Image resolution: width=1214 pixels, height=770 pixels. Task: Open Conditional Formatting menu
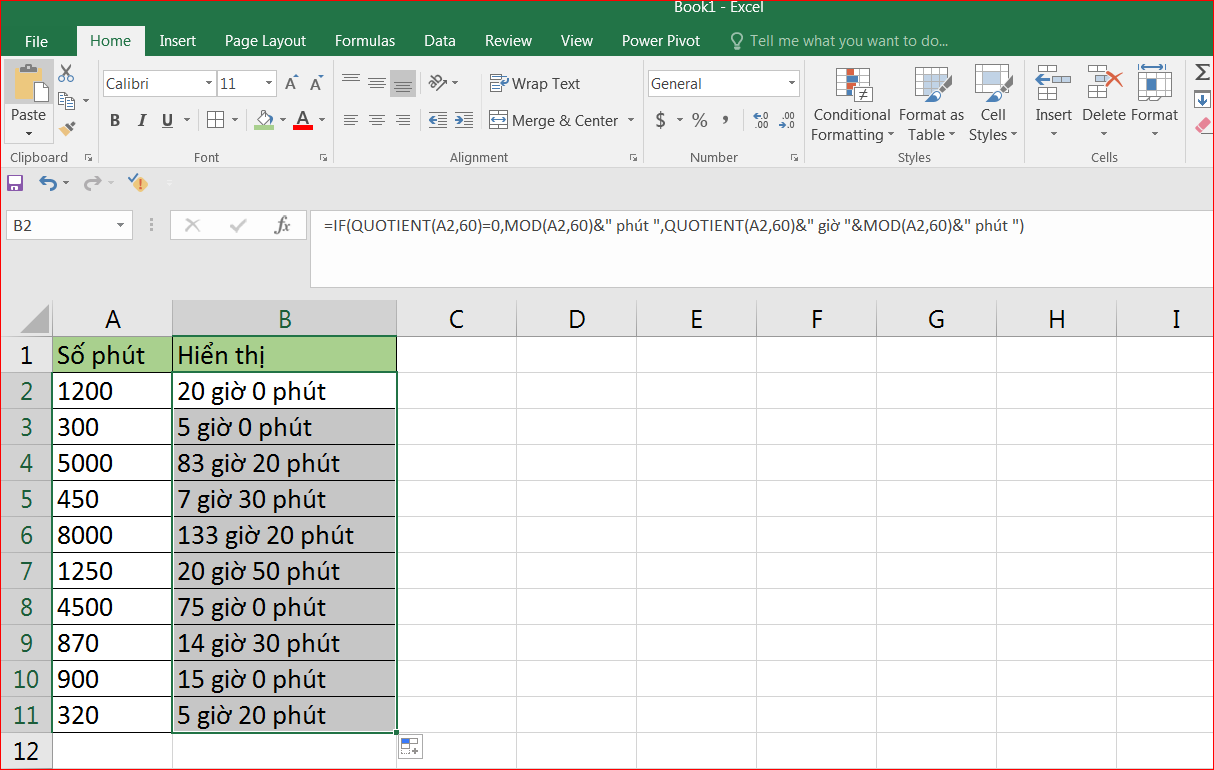852,104
